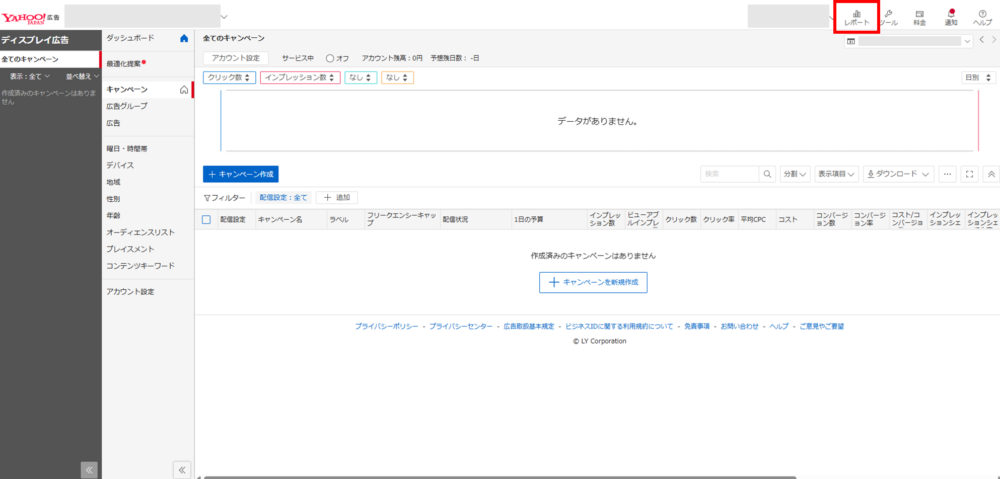The height and width of the screenshot is (479, 1000).
Task: Open the three-dot more options button
Action: point(947,173)
